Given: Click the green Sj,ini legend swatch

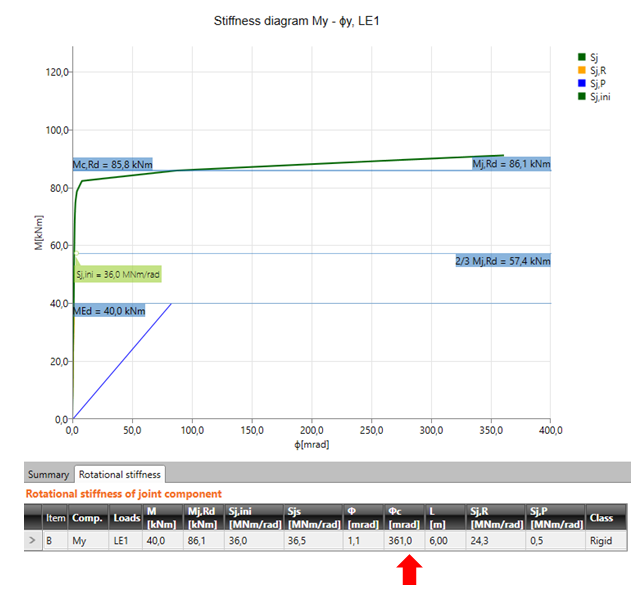Looking at the screenshot, I should coord(582,96).
